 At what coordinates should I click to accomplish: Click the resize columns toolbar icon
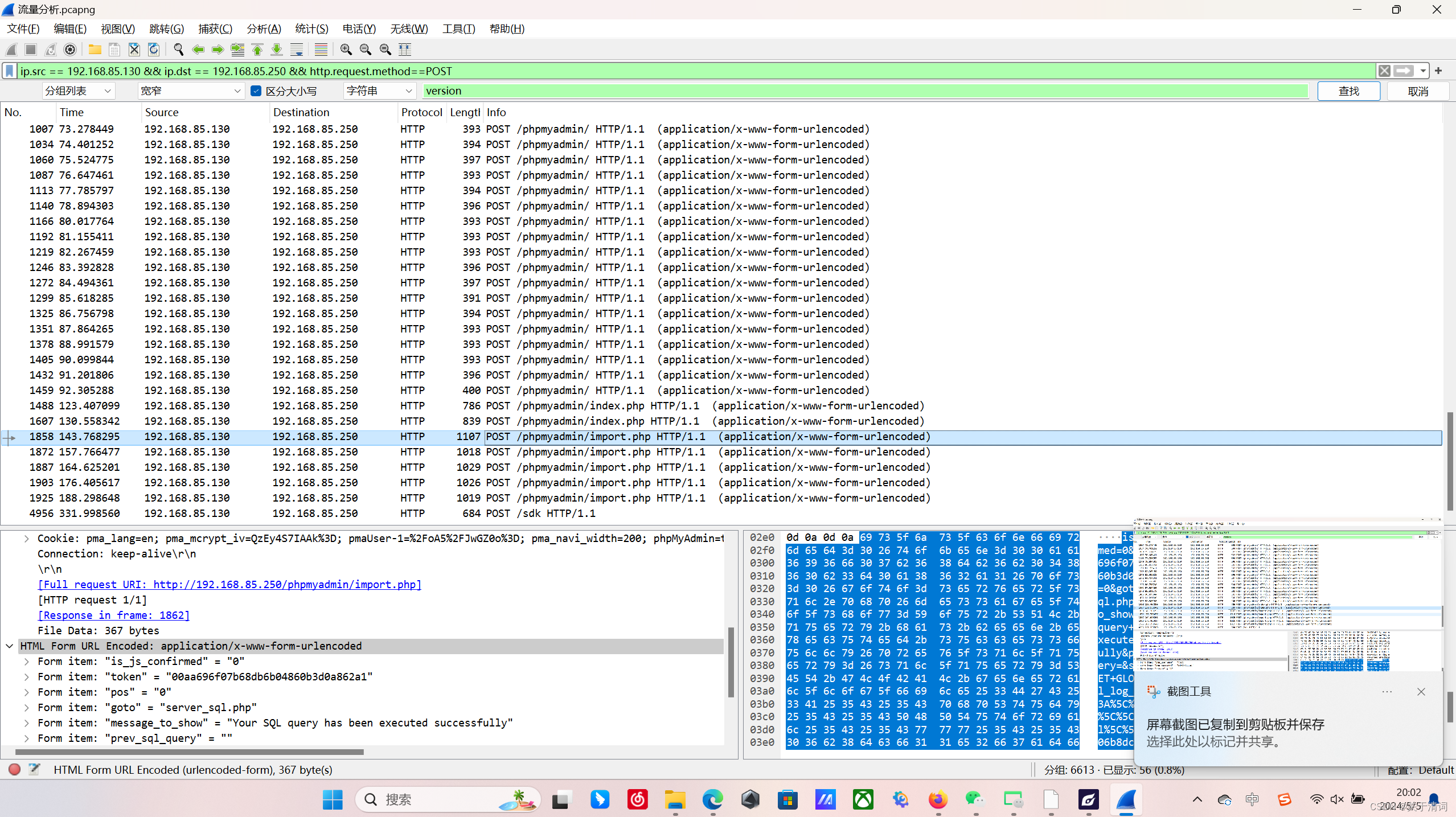pos(405,50)
